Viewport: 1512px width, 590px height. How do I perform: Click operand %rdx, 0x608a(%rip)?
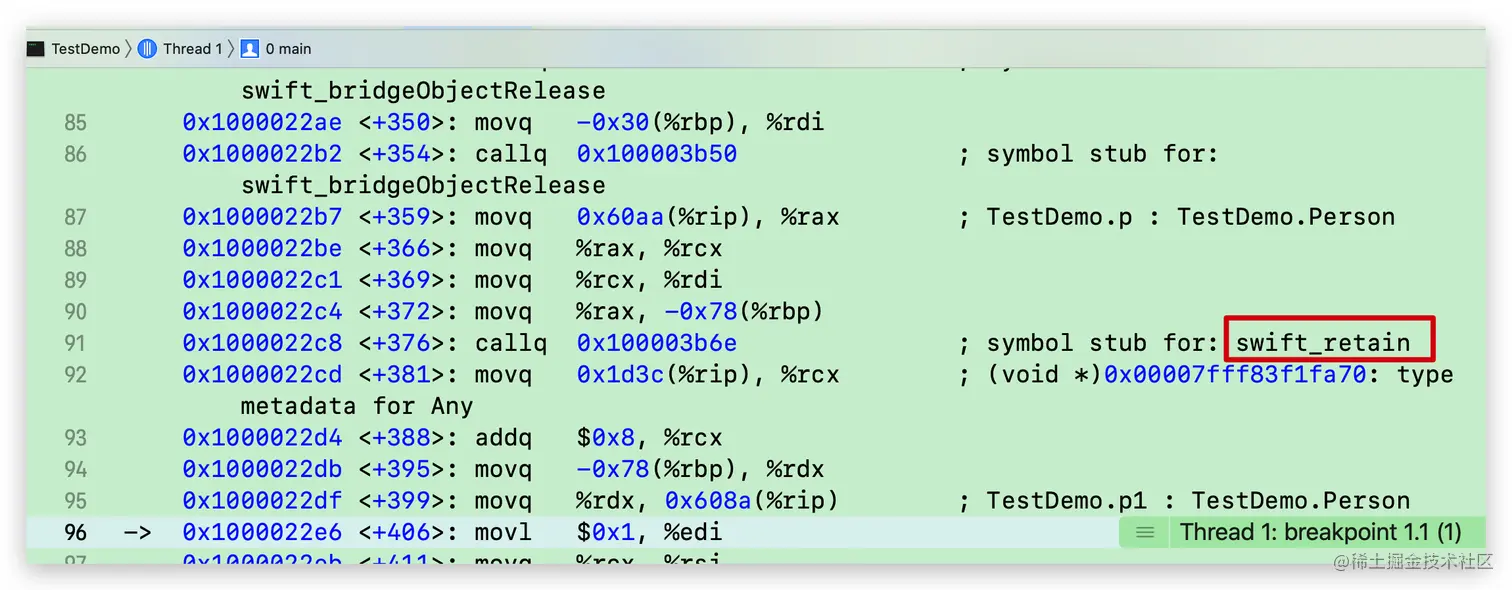point(708,500)
